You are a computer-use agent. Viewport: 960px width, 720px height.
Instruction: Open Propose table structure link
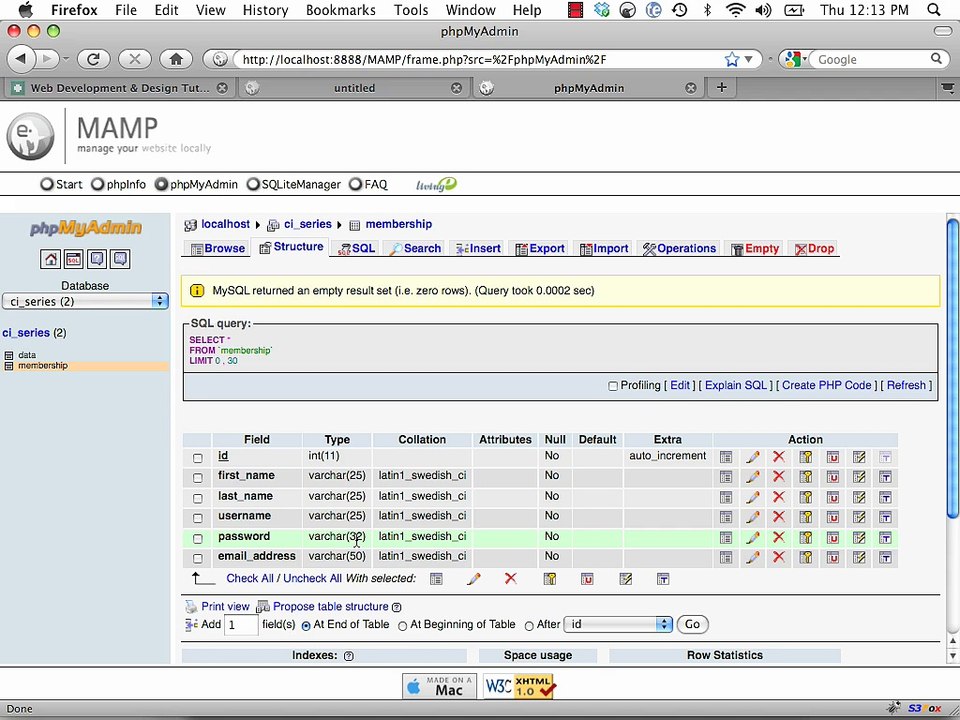point(331,606)
